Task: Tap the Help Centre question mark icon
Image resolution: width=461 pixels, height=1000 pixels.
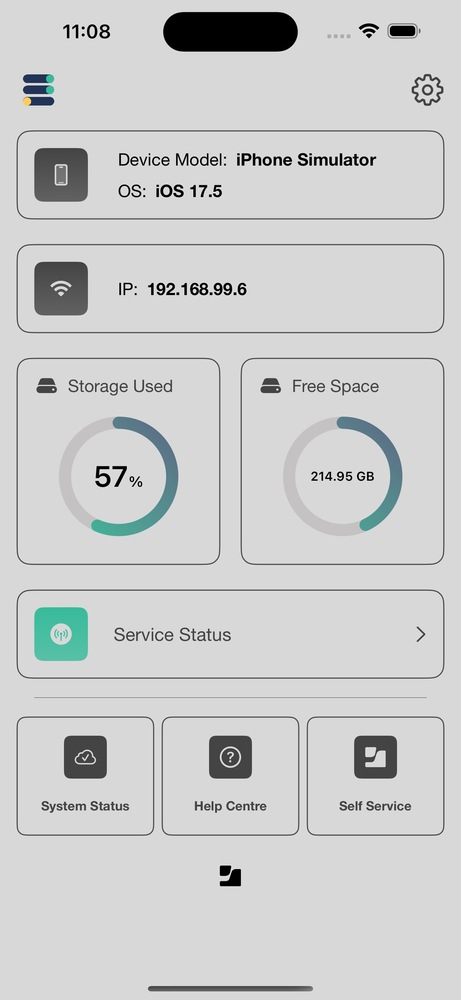Action: point(230,757)
